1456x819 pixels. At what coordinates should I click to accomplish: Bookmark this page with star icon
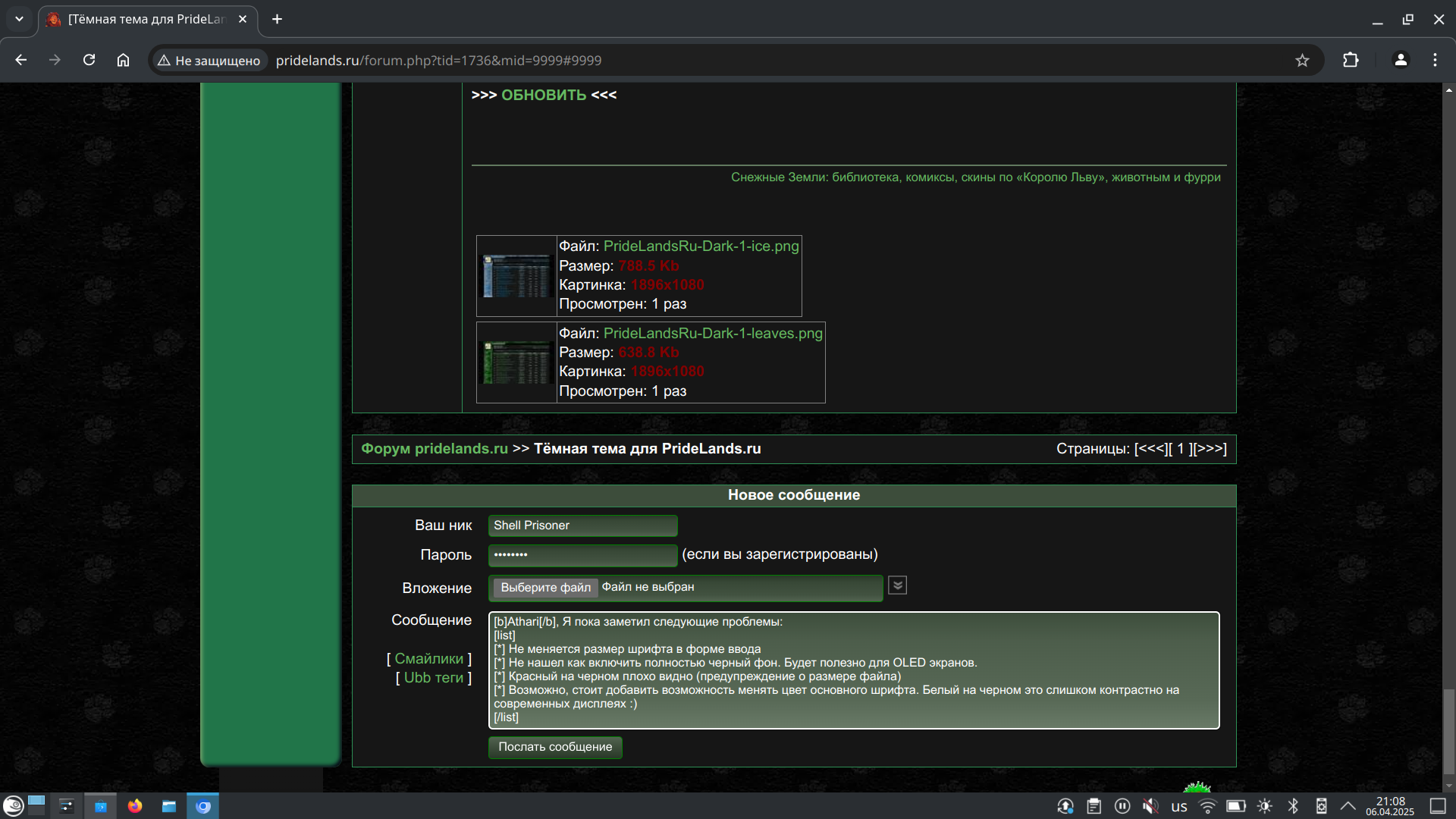point(1302,60)
